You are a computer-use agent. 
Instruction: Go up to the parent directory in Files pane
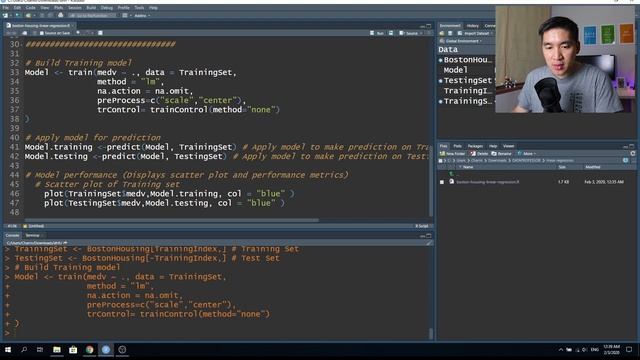tap(452, 174)
